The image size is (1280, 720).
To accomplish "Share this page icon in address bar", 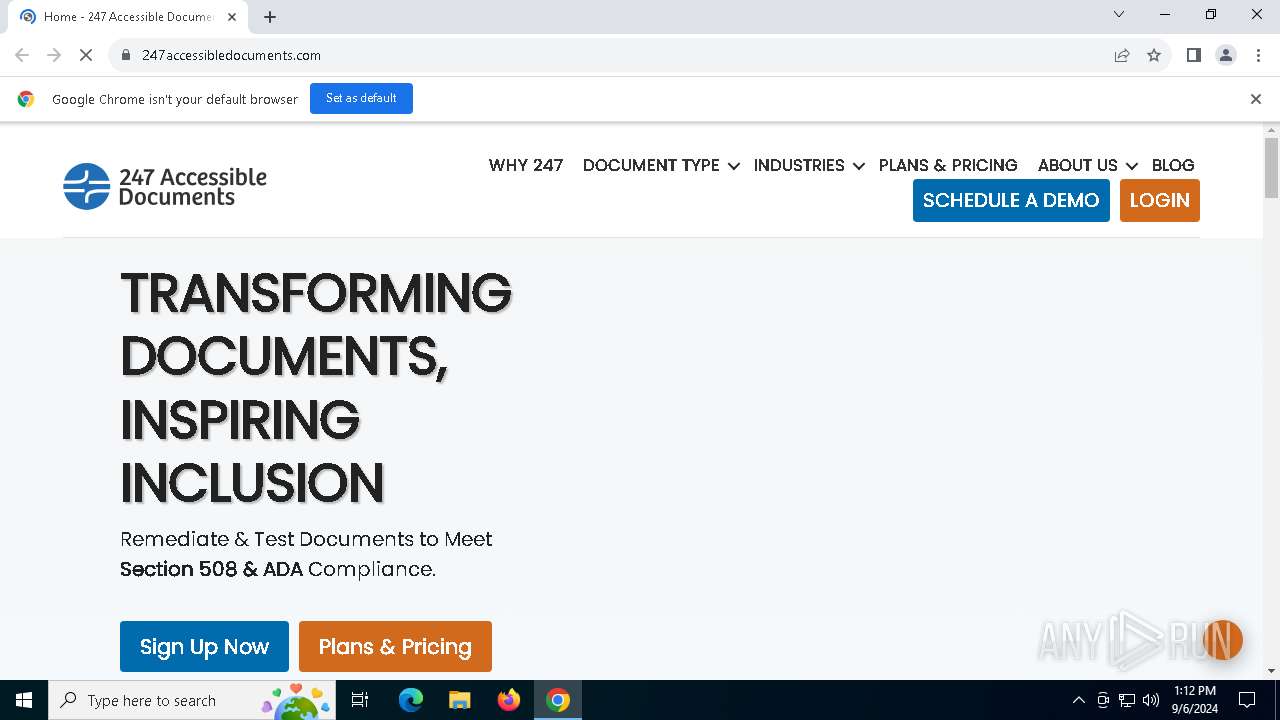I will [1122, 55].
